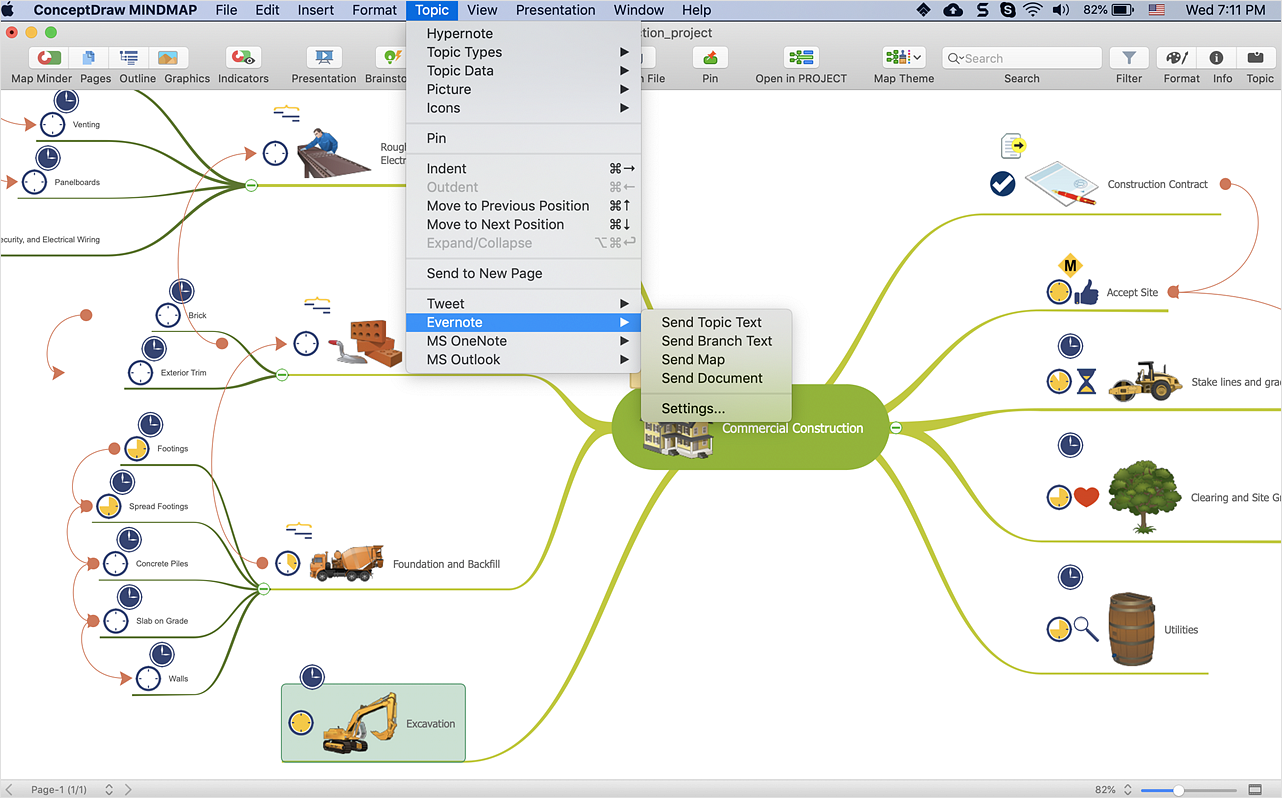Viewport: 1282px width, 798px height.
Task: Toggle the Topic panel
Action: pos(1256,58)
